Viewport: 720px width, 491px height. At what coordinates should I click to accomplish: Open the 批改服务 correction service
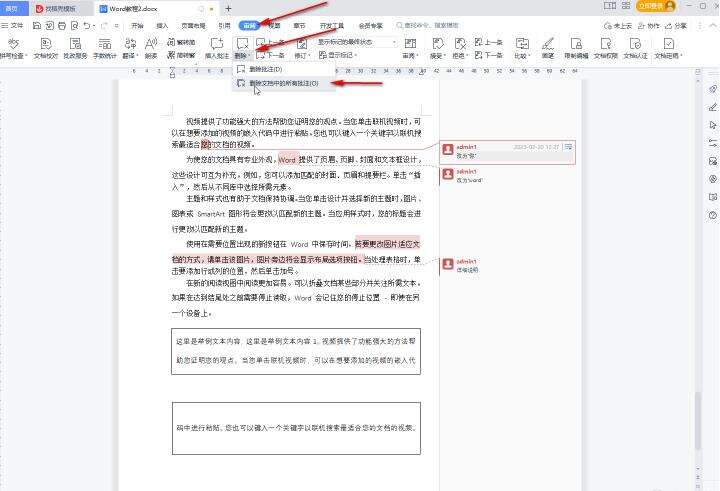[x=75, y=48]
